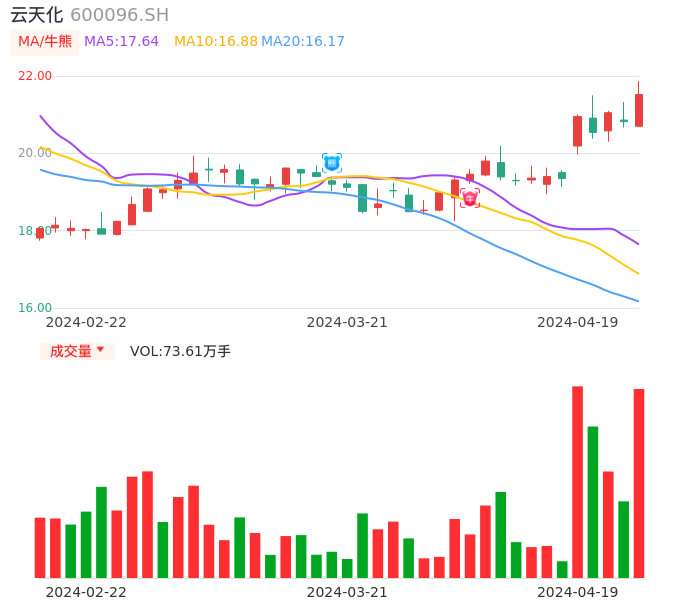This screenshot has width=686, height=606.
Task: Click 2024-03-21 date under the price chart
Action: click(347, 322)
